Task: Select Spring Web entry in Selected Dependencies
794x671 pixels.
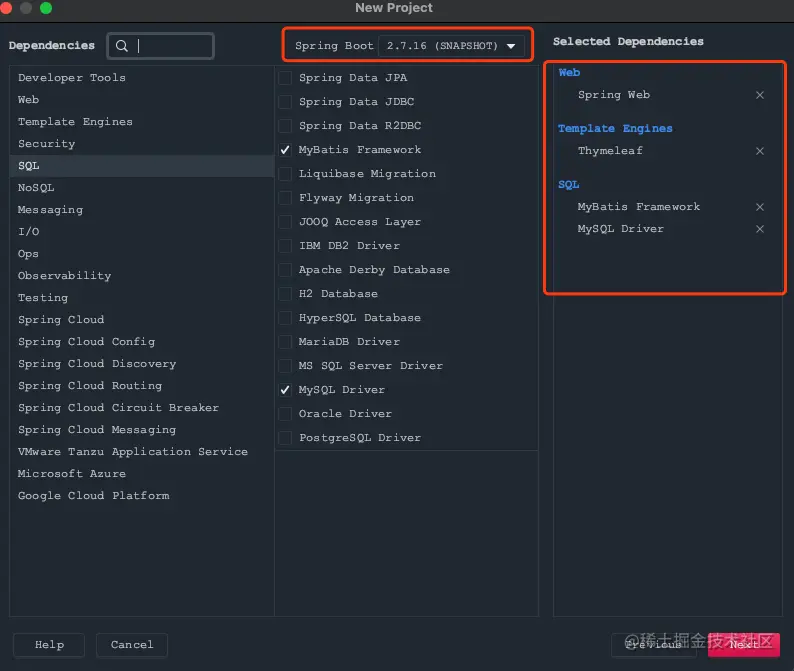Action: [x=614, y=95]
